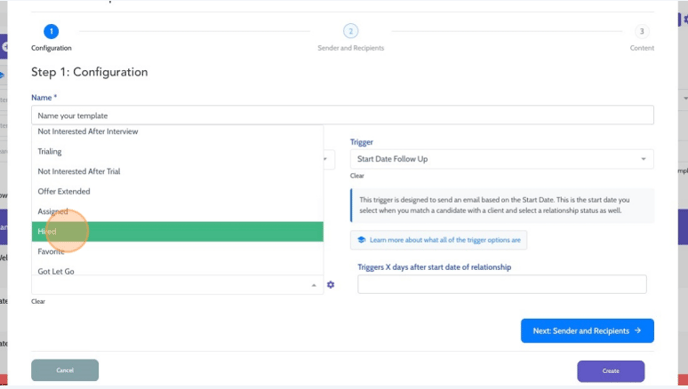688x389 pixels.
Task: Click step 1 Configuration circle
Action: [x=51, y=31]
